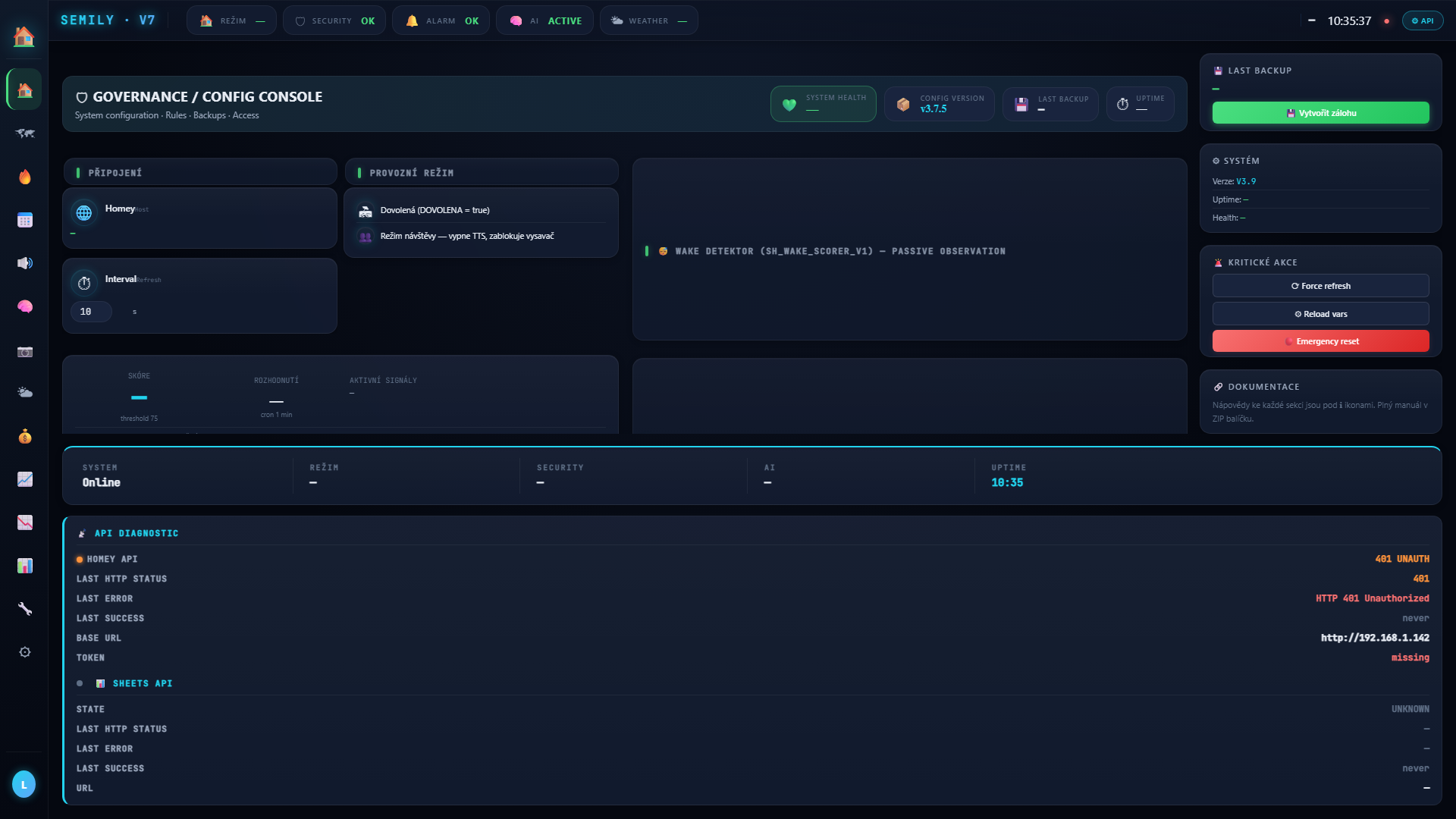Click the ROZHODNUTÍ cron 1 min value
This screenshot has height=819, width=1456.
click(276, 399)
